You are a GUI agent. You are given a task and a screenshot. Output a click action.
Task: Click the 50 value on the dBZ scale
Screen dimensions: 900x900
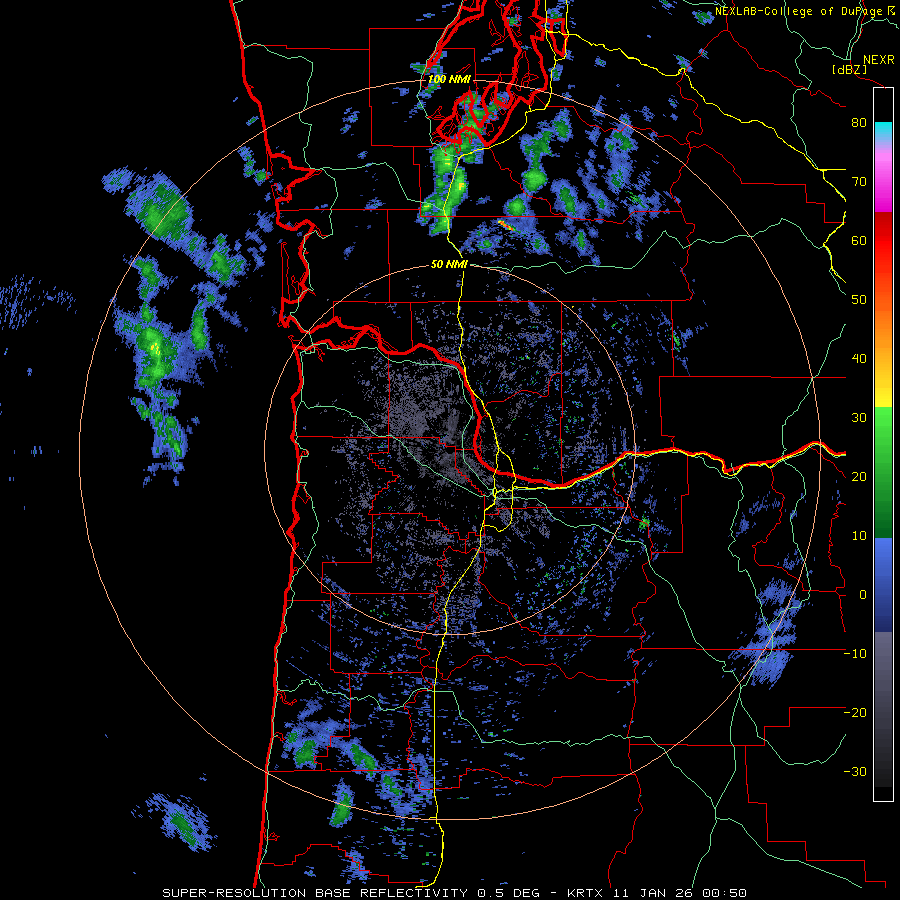tap(859, 300)
